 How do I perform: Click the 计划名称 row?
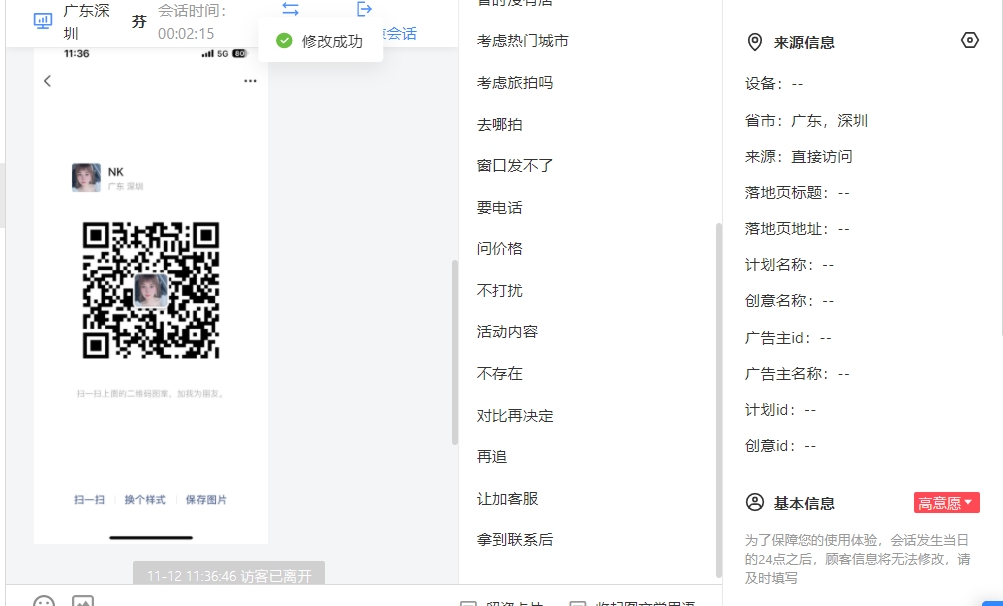(789, 264)
